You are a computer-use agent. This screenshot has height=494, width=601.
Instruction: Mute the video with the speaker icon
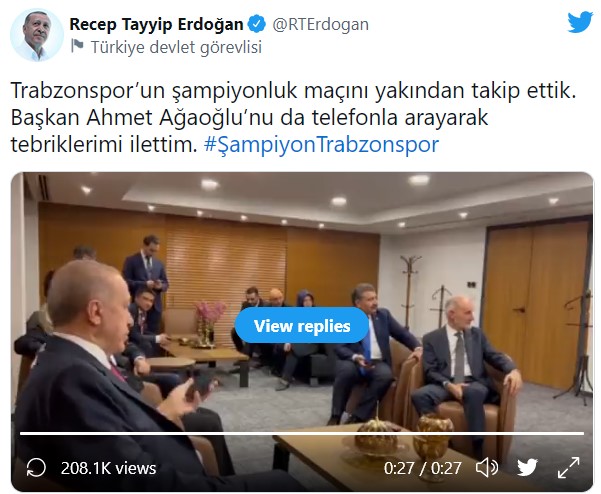[487, 468]
